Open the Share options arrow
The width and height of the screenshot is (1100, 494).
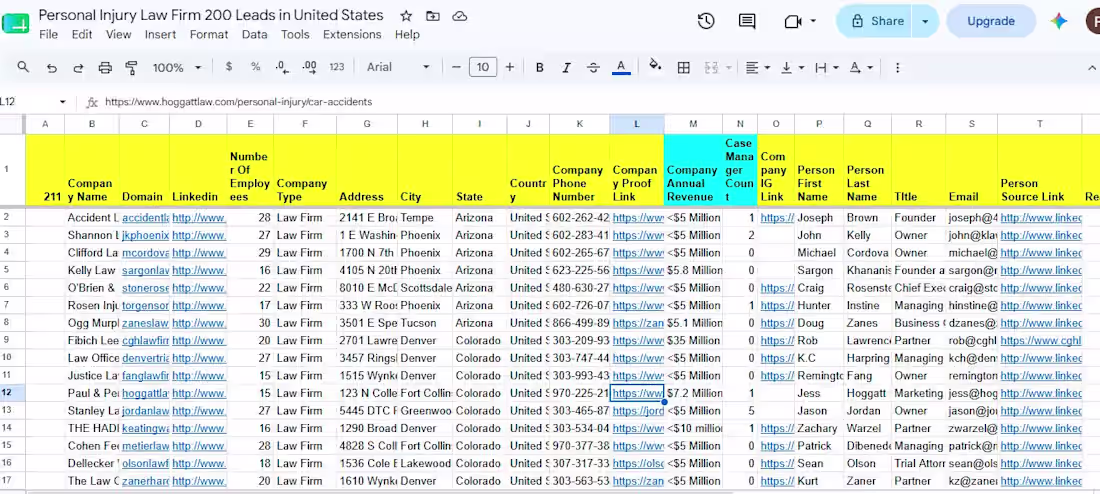(x=925, y=21)
